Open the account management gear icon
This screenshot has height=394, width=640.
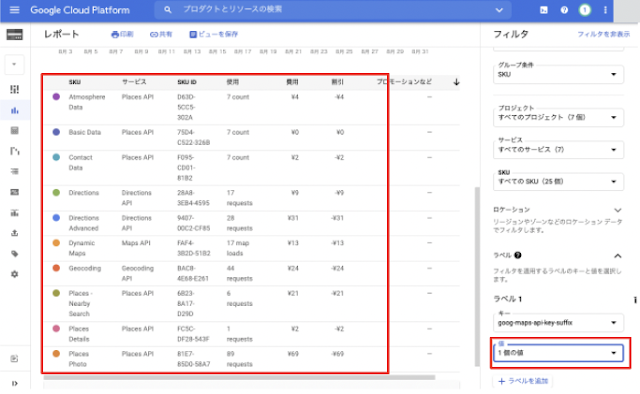15,274
